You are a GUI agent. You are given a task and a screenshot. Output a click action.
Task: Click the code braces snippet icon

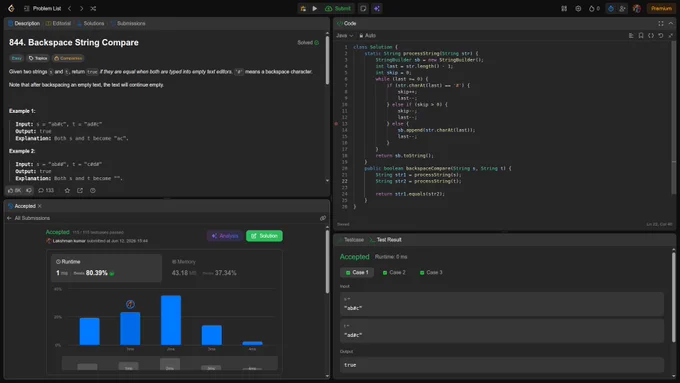[651, 36]
